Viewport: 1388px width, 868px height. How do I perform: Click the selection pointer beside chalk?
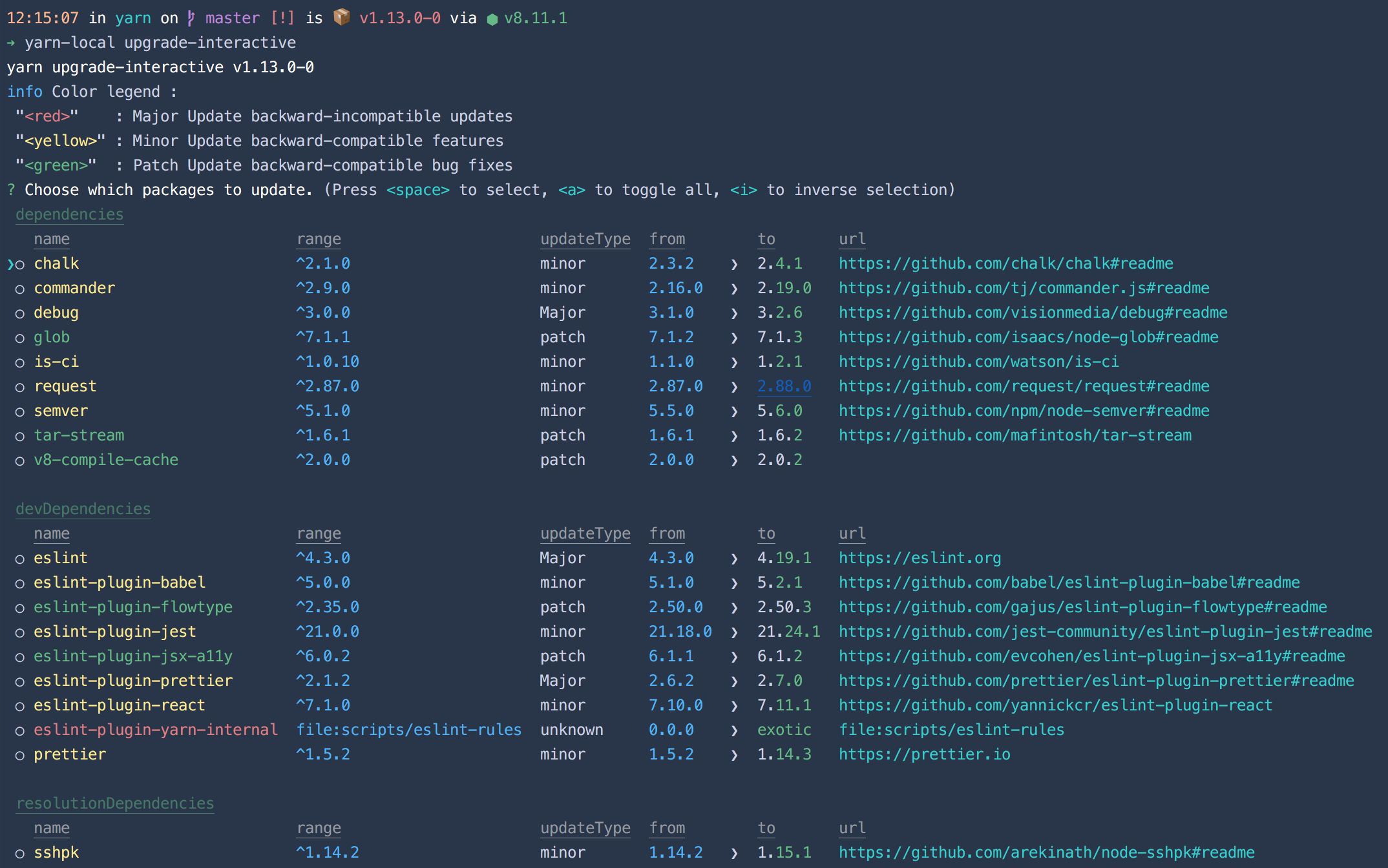9,263
